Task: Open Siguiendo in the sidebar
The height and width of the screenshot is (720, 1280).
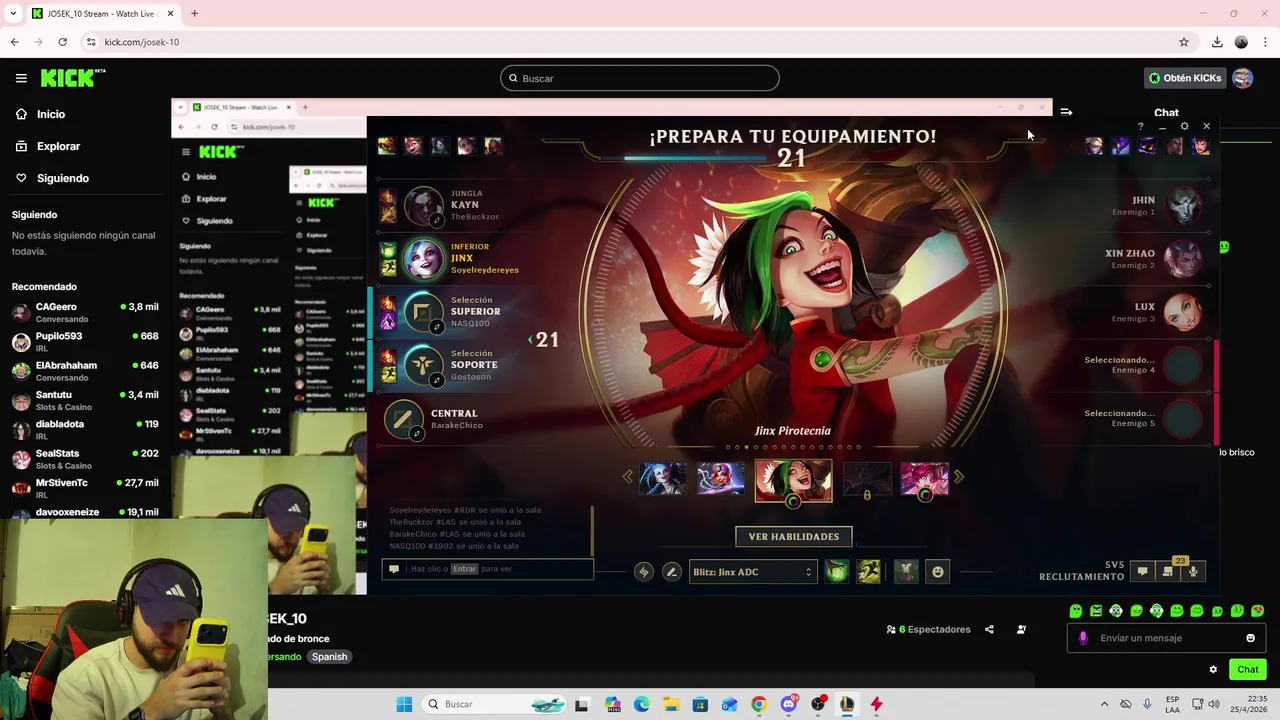Action: [x=62, y=178]
